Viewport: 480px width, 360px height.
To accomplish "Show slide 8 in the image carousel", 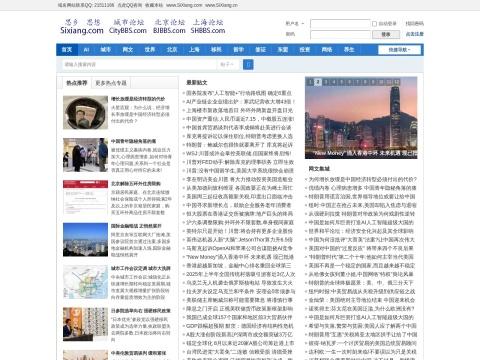I will point(365,82).
